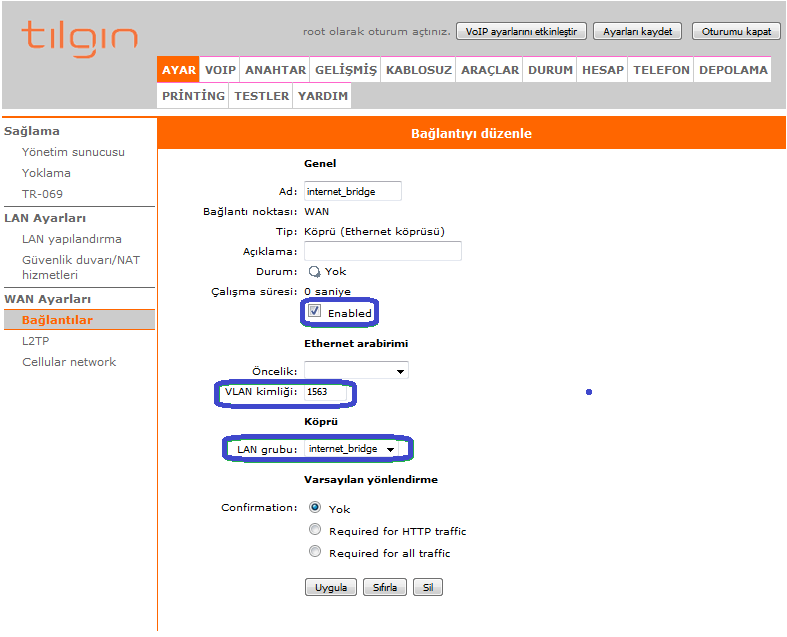Click the Köprü (Ethernet köprüsü) type text
Image resolution: width=787 pixels, height=637 pixels.
coord(374,231)
